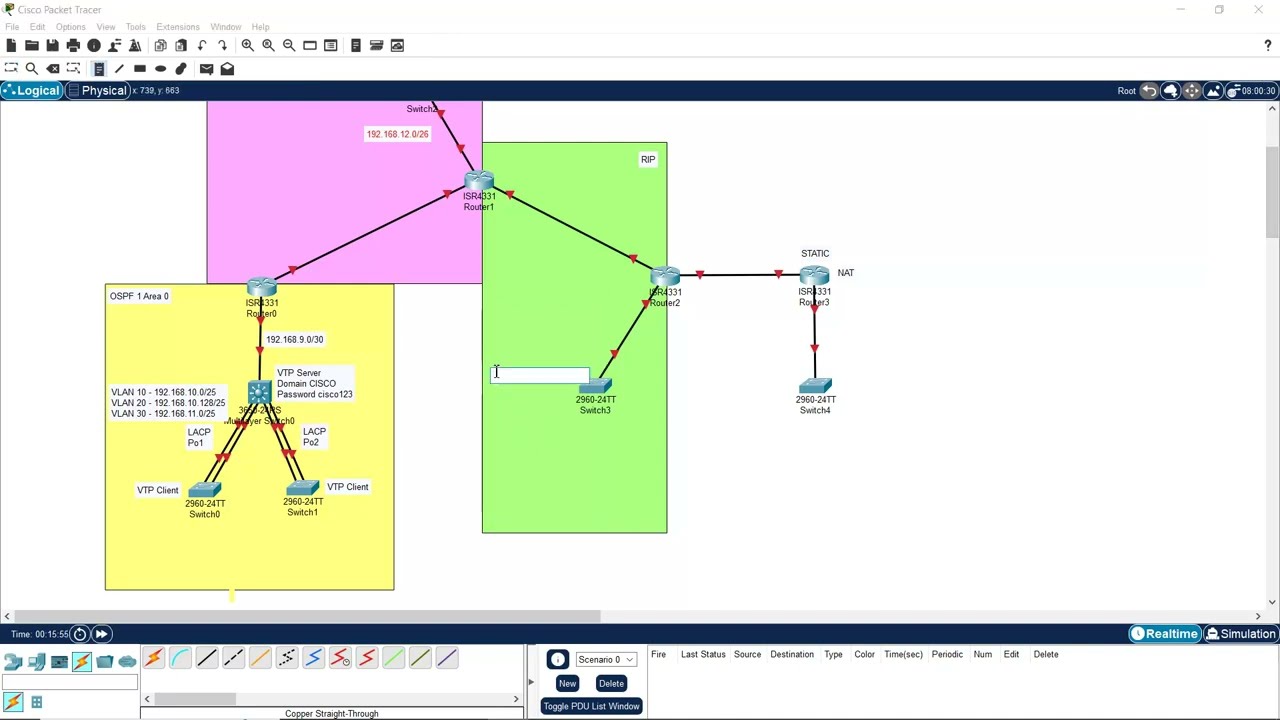This screenshot has height=720, width=1280.
Task: Open the Edit menu
Action: [38, 27]
